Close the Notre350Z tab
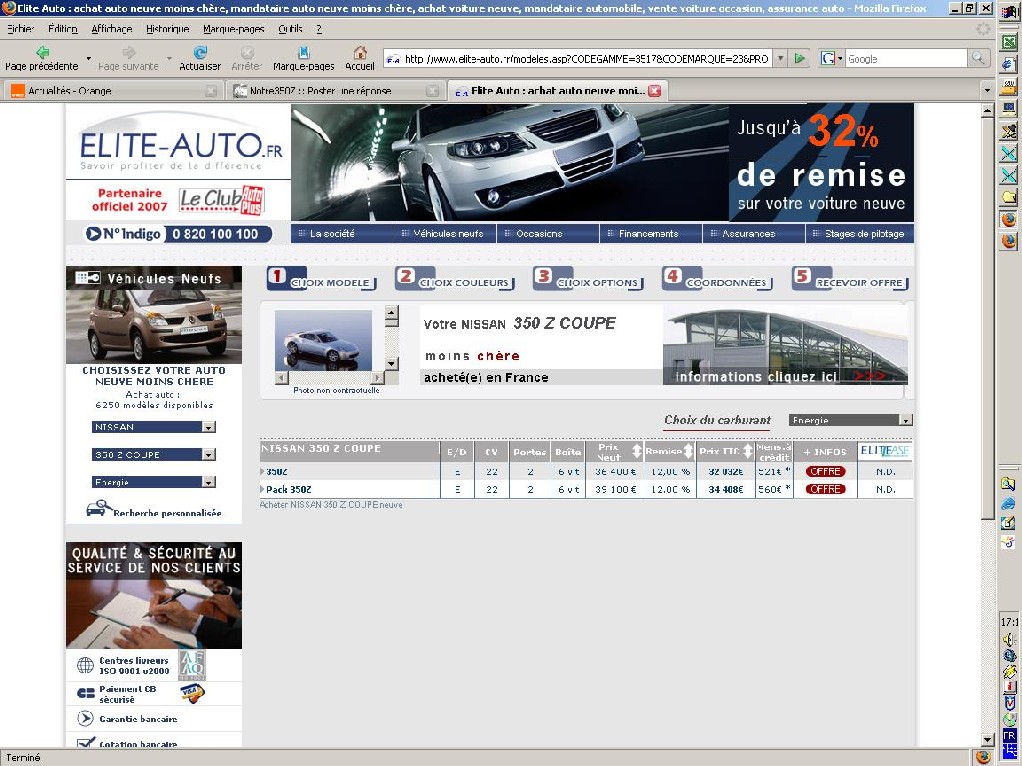1022x766 pixels. (x=432, y=91)
